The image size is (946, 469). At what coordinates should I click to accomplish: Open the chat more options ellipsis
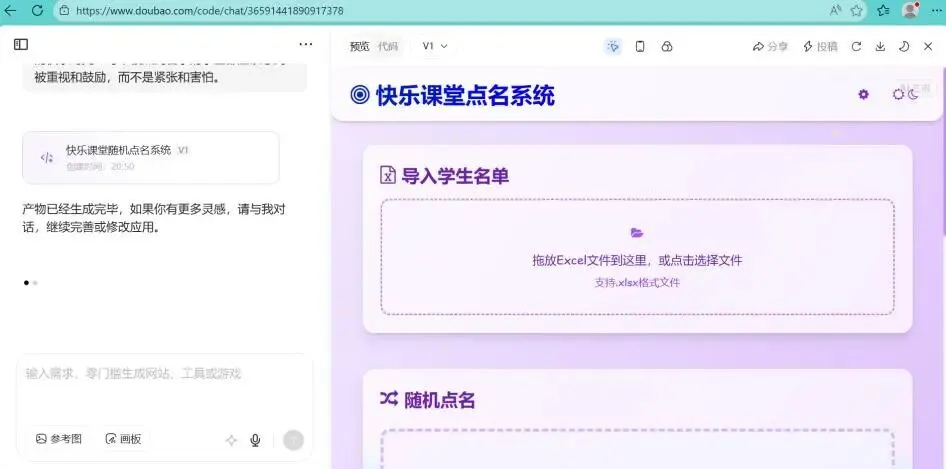(x=306, y=44)
